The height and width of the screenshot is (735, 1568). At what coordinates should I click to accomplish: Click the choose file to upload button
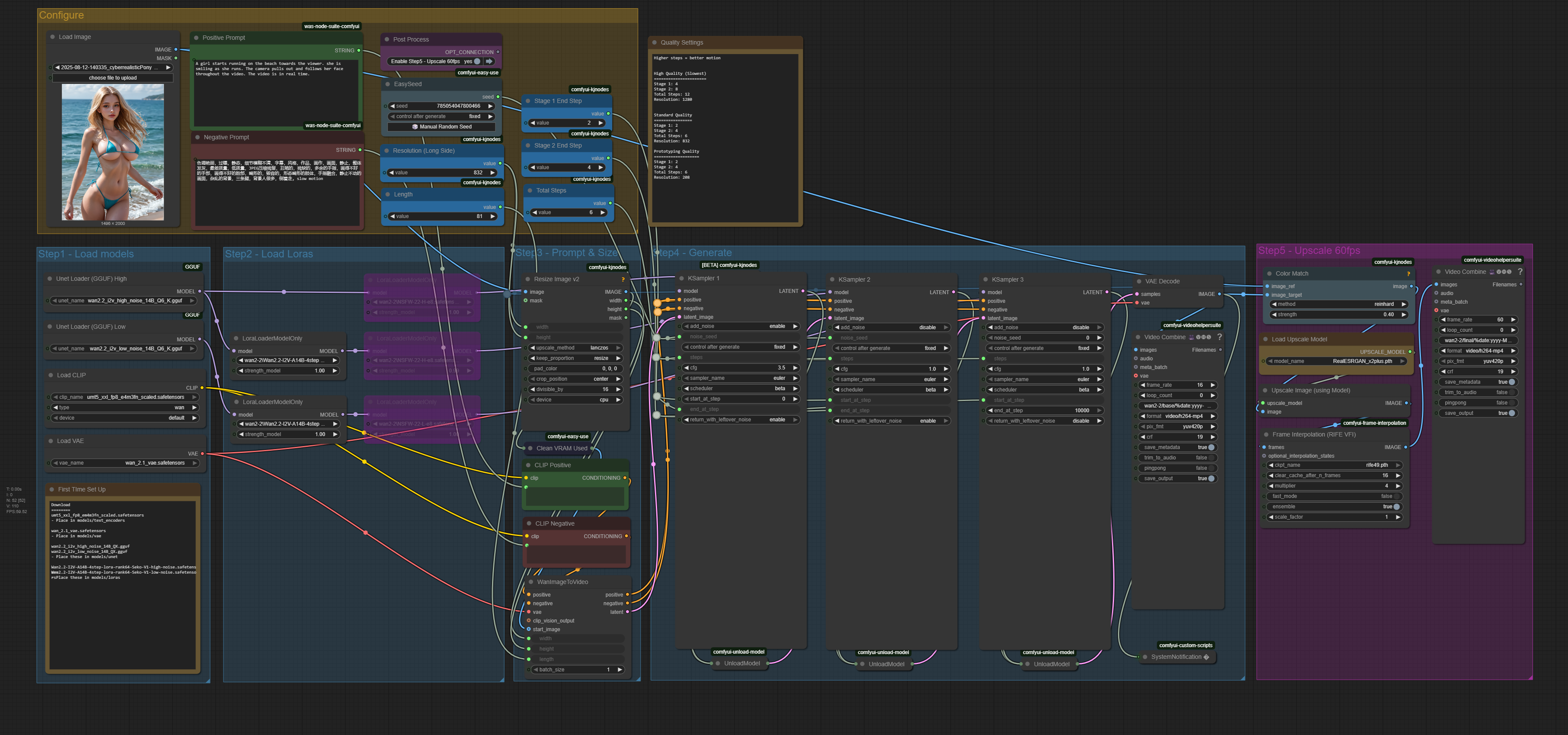click(113, 78)
